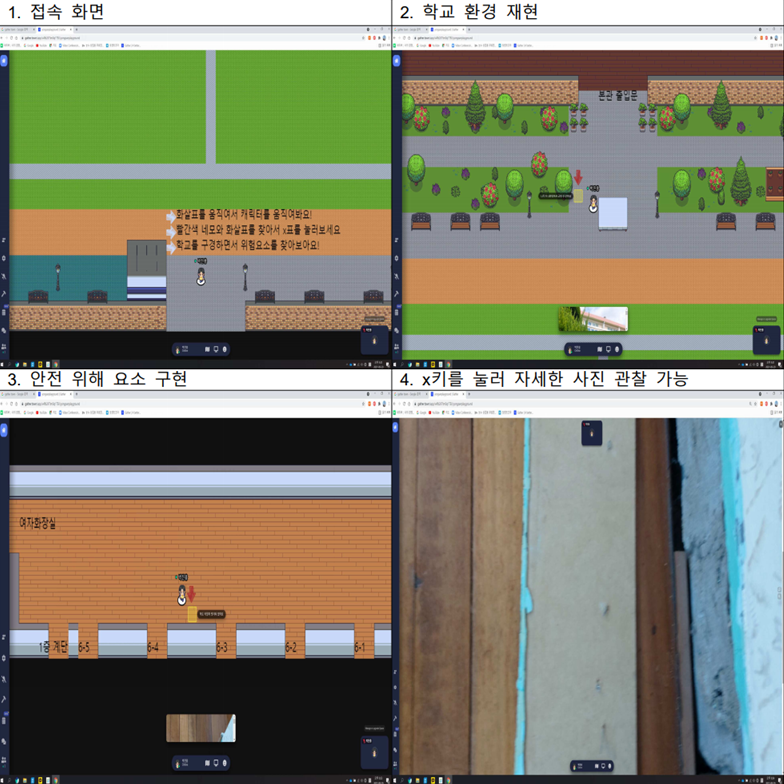
Task: Switch to first browser tab in screenshot 2
Action: (410, 30)
